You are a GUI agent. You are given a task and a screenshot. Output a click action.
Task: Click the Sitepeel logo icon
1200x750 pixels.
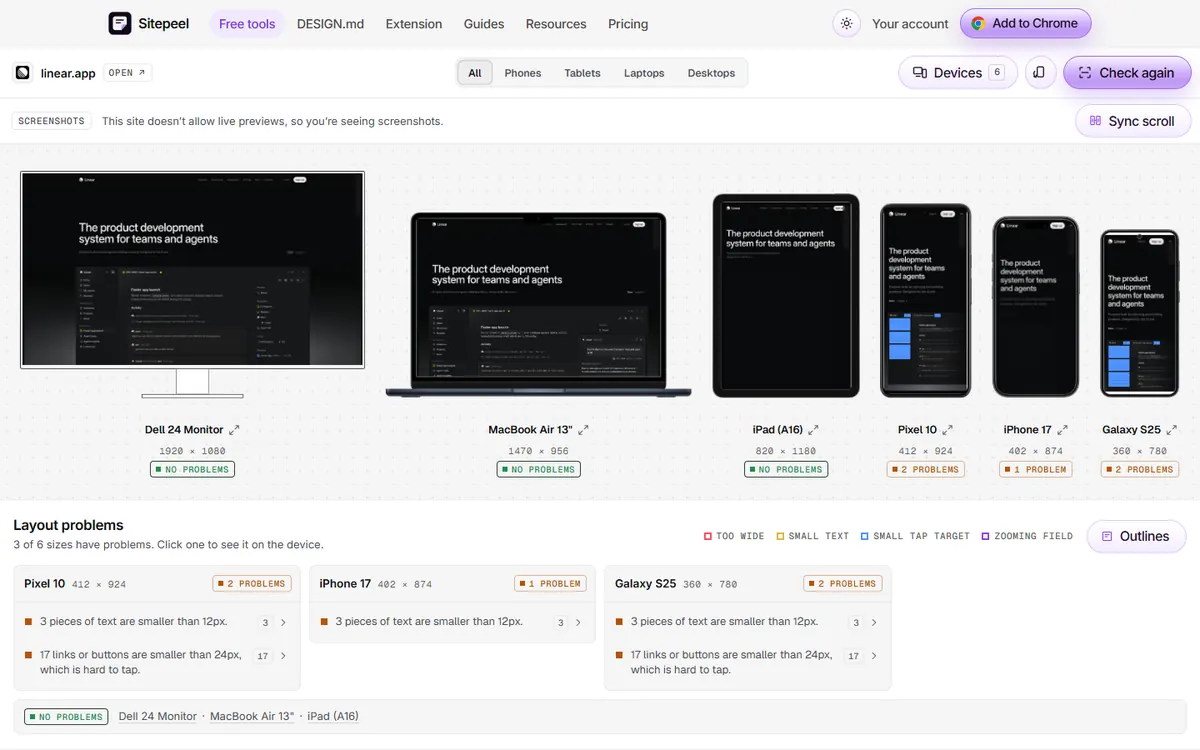coord(120,23)
